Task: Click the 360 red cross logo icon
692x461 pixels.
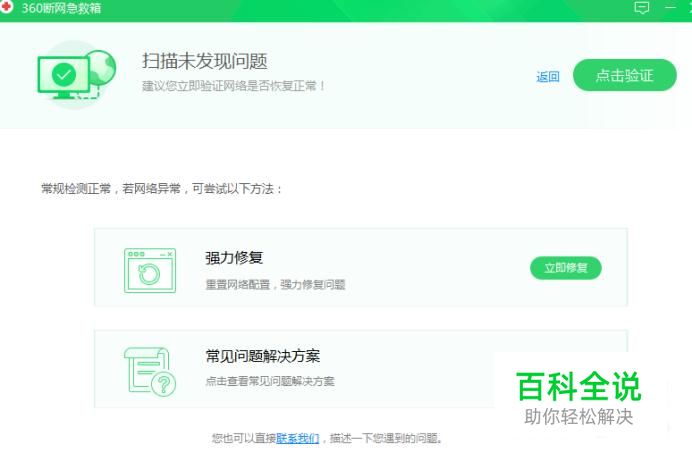Action: tap(6, 7)
